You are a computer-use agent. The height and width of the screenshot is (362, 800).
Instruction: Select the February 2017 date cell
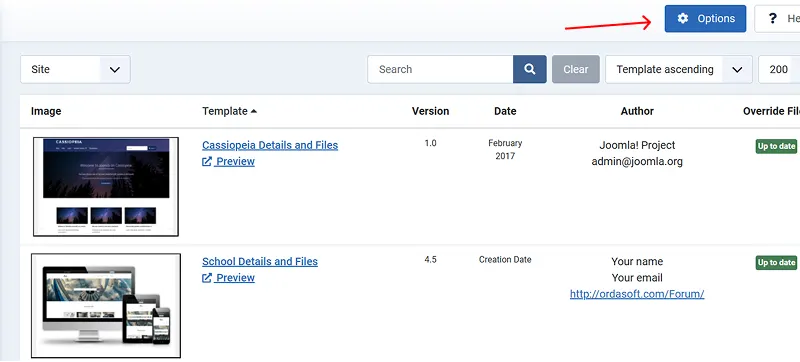coord(505,149)
